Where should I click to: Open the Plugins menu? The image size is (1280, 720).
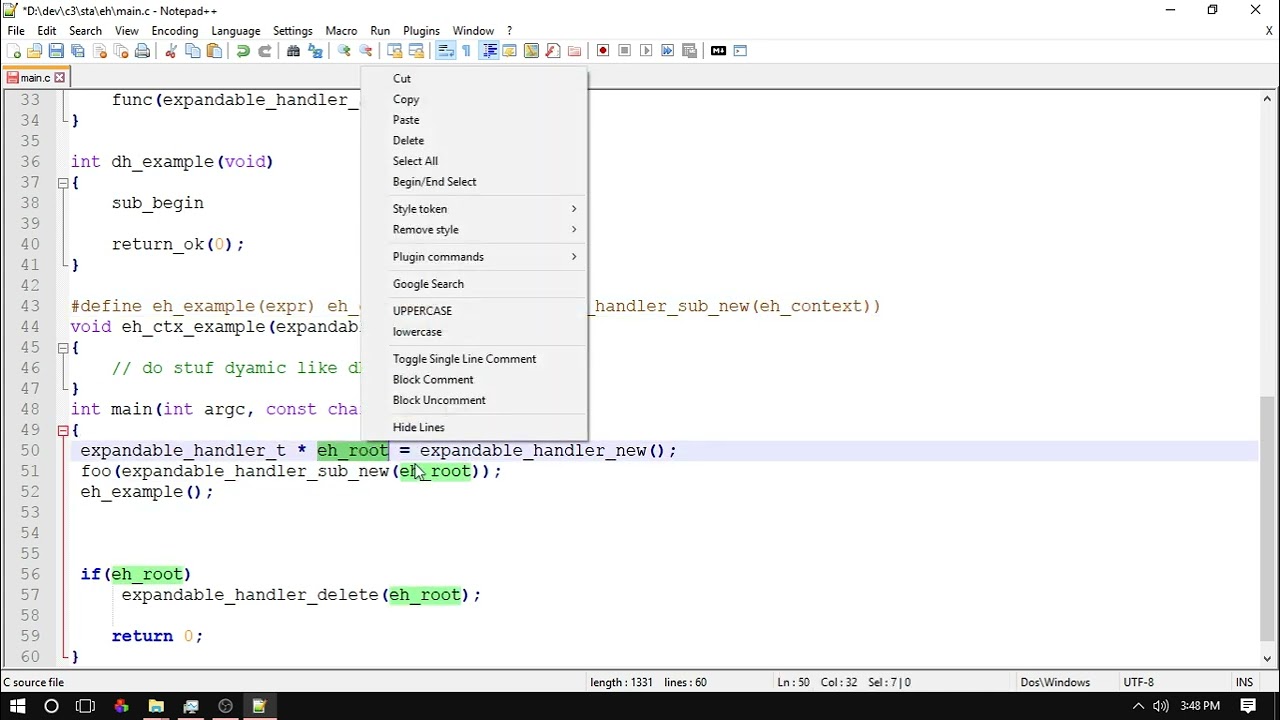click(421, 31)
